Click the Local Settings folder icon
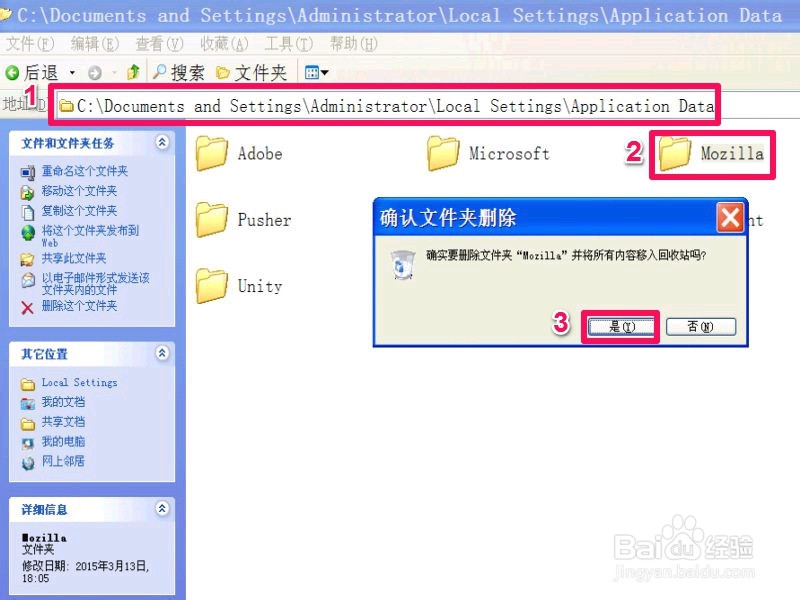This screenshot has height=600, width=800. 28,384
